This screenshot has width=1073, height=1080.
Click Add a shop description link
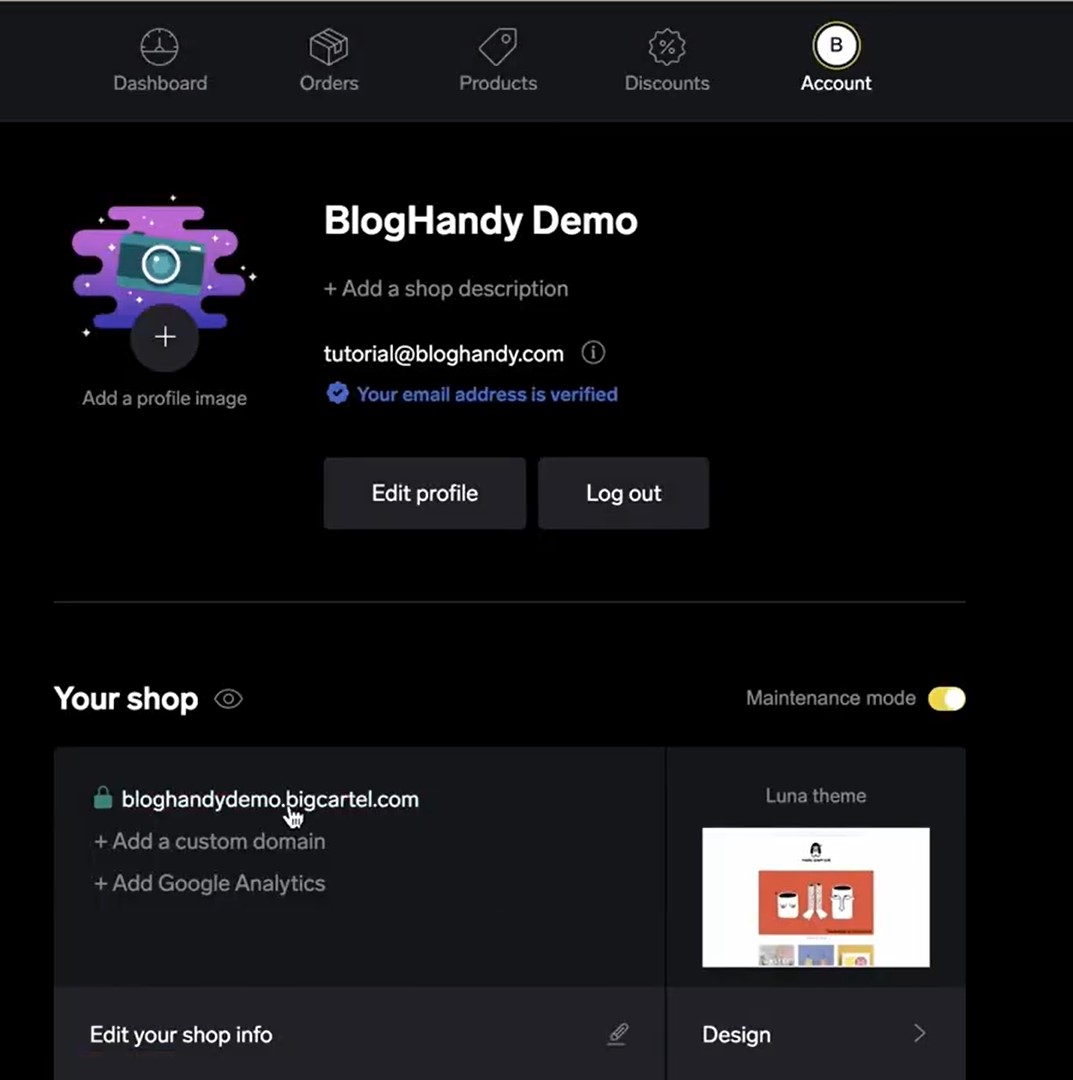click(446, 289)
